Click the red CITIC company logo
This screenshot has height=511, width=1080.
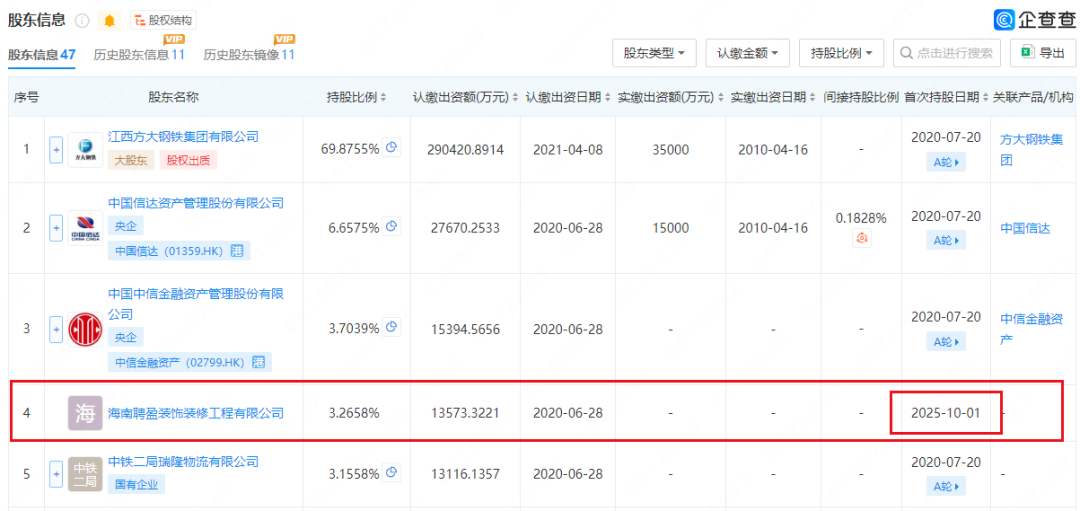(85, 329)
